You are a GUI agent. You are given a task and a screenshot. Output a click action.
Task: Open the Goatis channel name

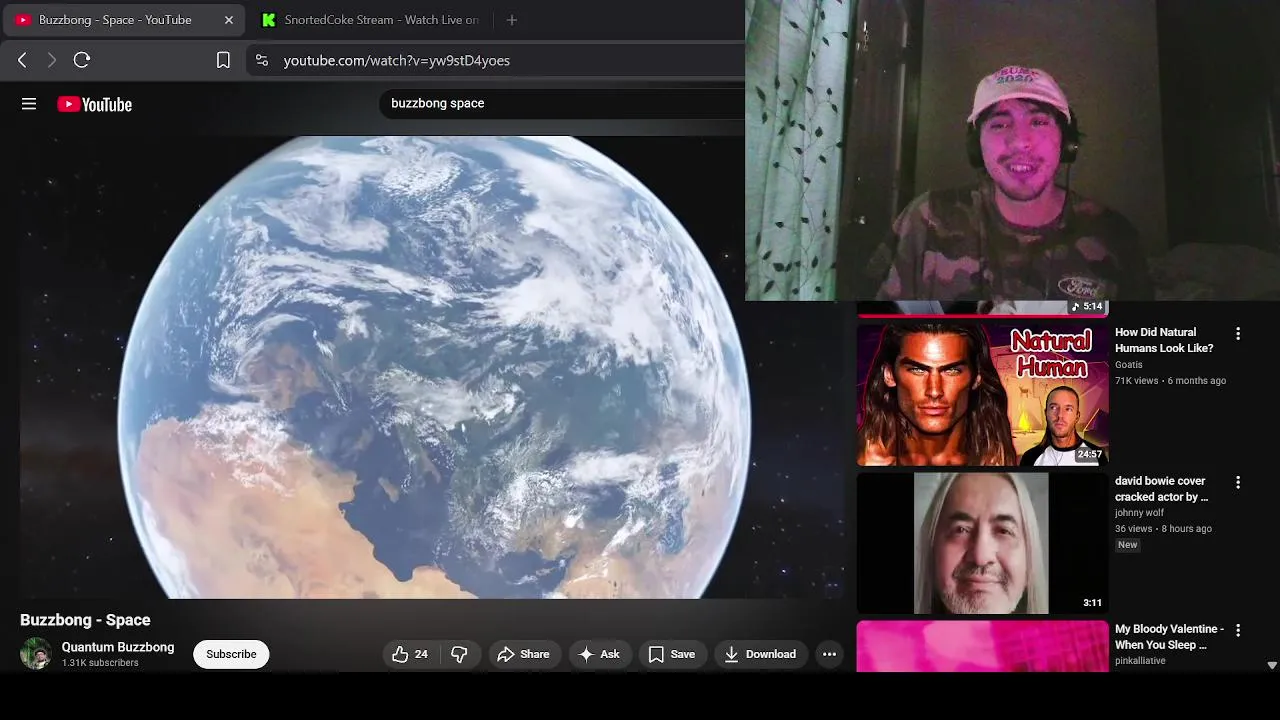coord(1129,365)
